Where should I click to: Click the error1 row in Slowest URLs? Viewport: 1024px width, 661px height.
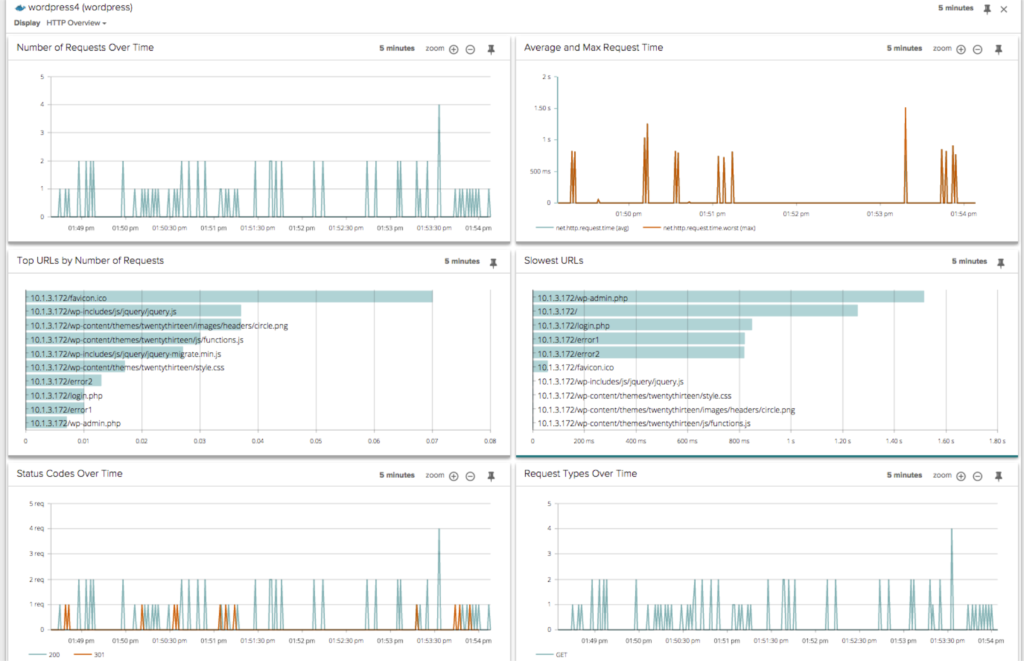click(639, 340)
